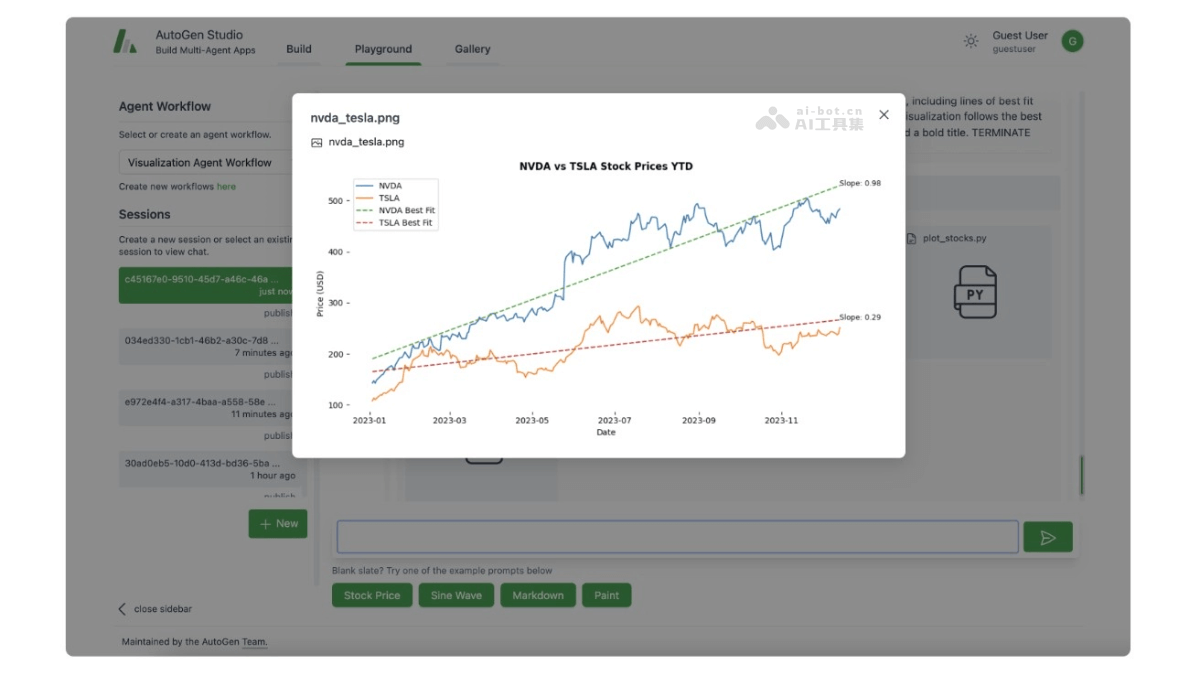
Task: Select the Playground tab
Action: click(383, 49)
